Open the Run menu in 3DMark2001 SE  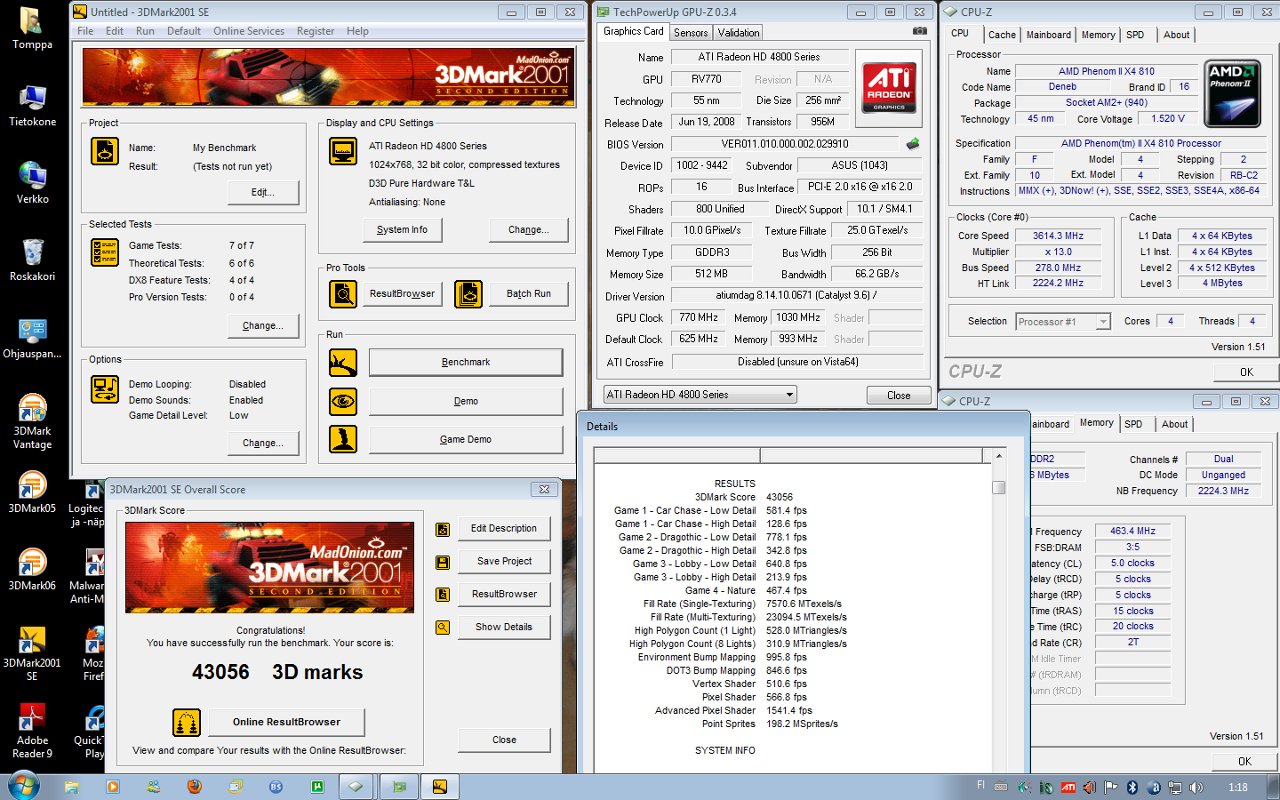145,31
